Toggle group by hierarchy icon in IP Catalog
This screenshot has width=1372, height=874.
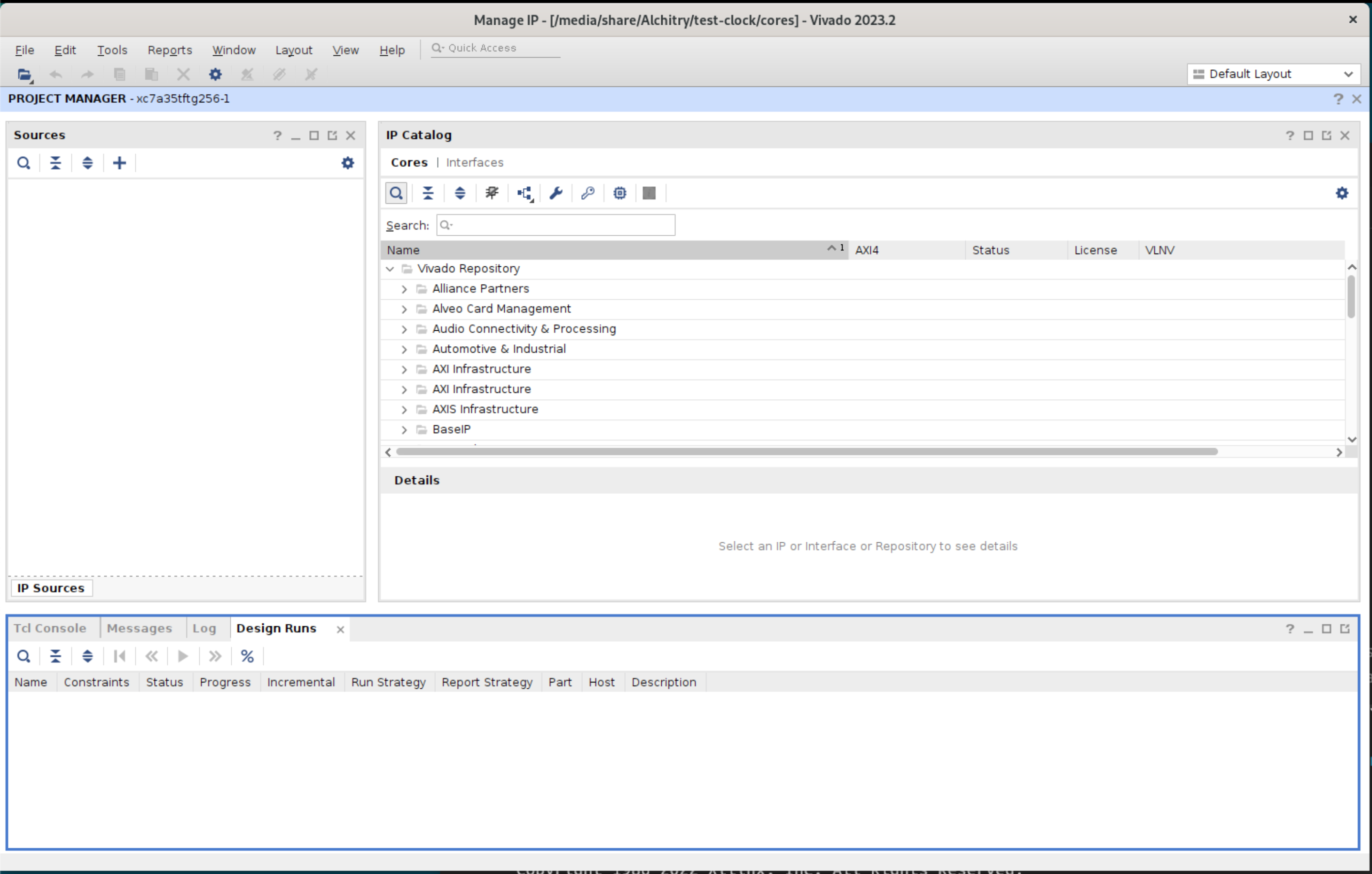pyautogui.click(x=524, y=193)
